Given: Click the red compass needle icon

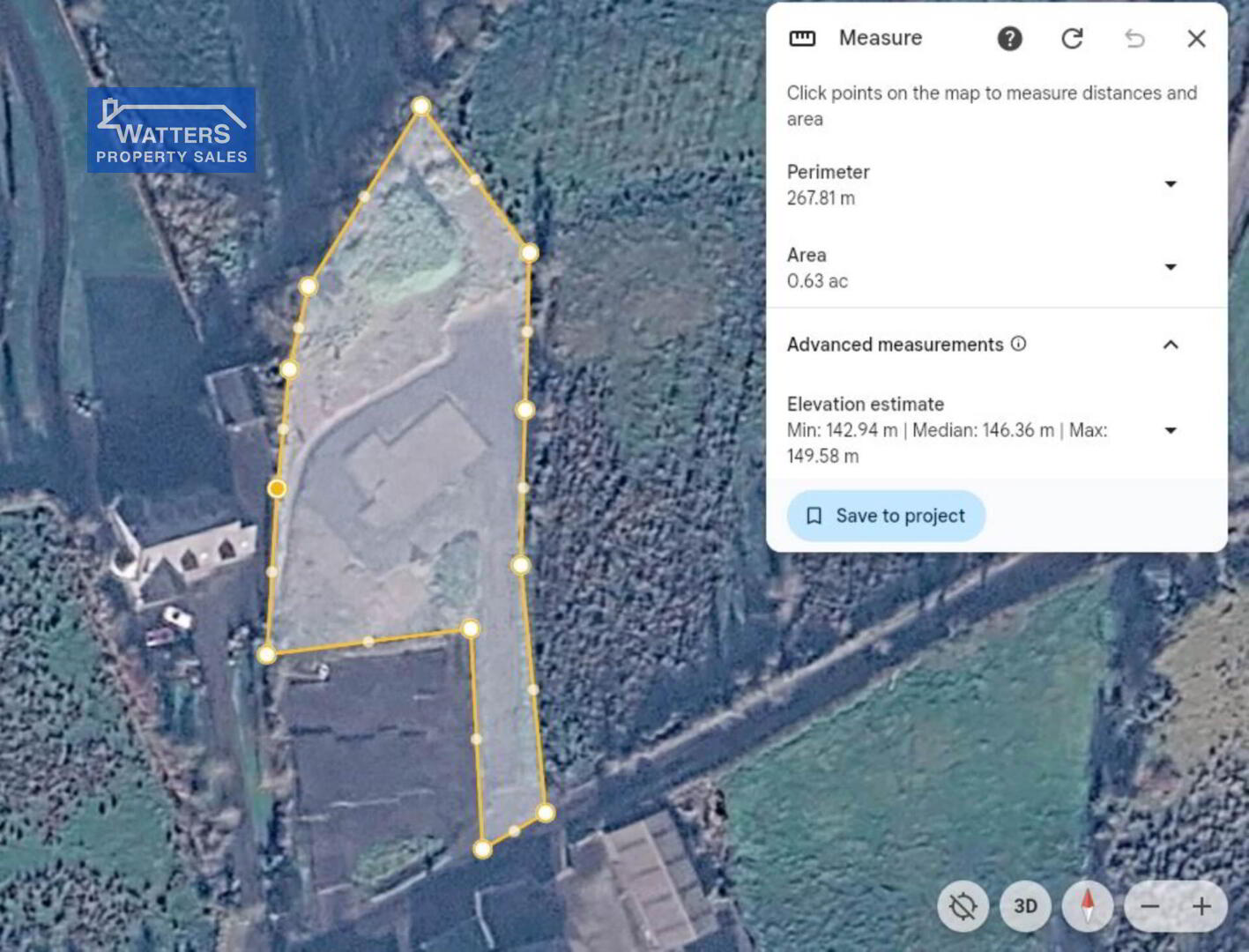Looking at the screenshot, I should coord(1088,906).
